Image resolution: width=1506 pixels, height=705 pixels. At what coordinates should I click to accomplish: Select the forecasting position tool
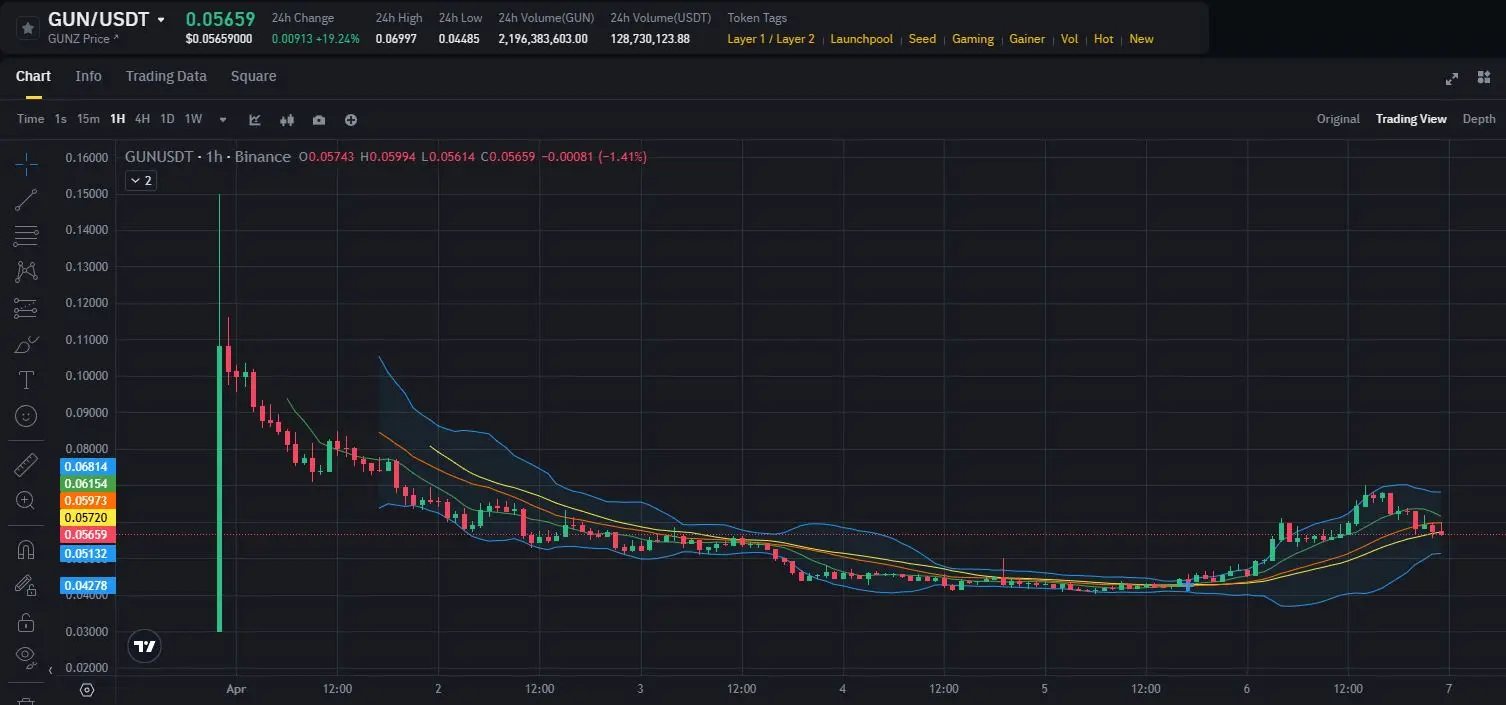[27, 308]
